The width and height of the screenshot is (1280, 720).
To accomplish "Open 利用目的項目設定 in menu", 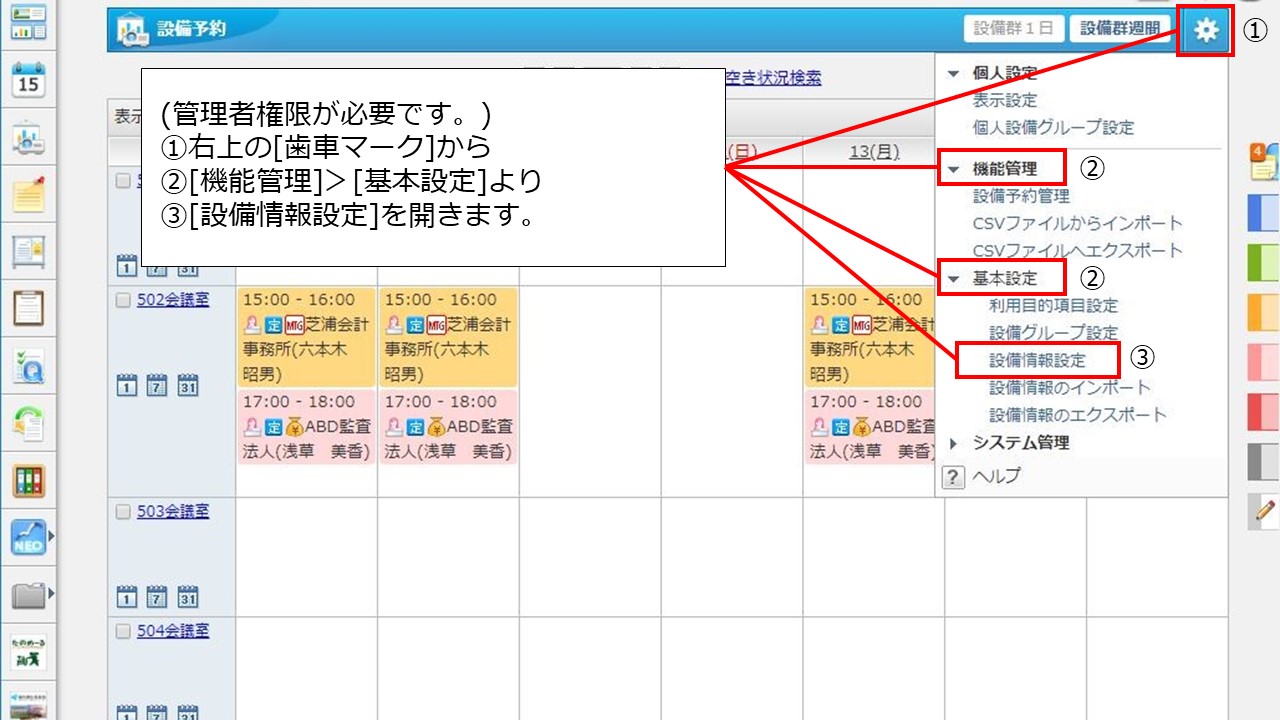I will pos(1054,306).
